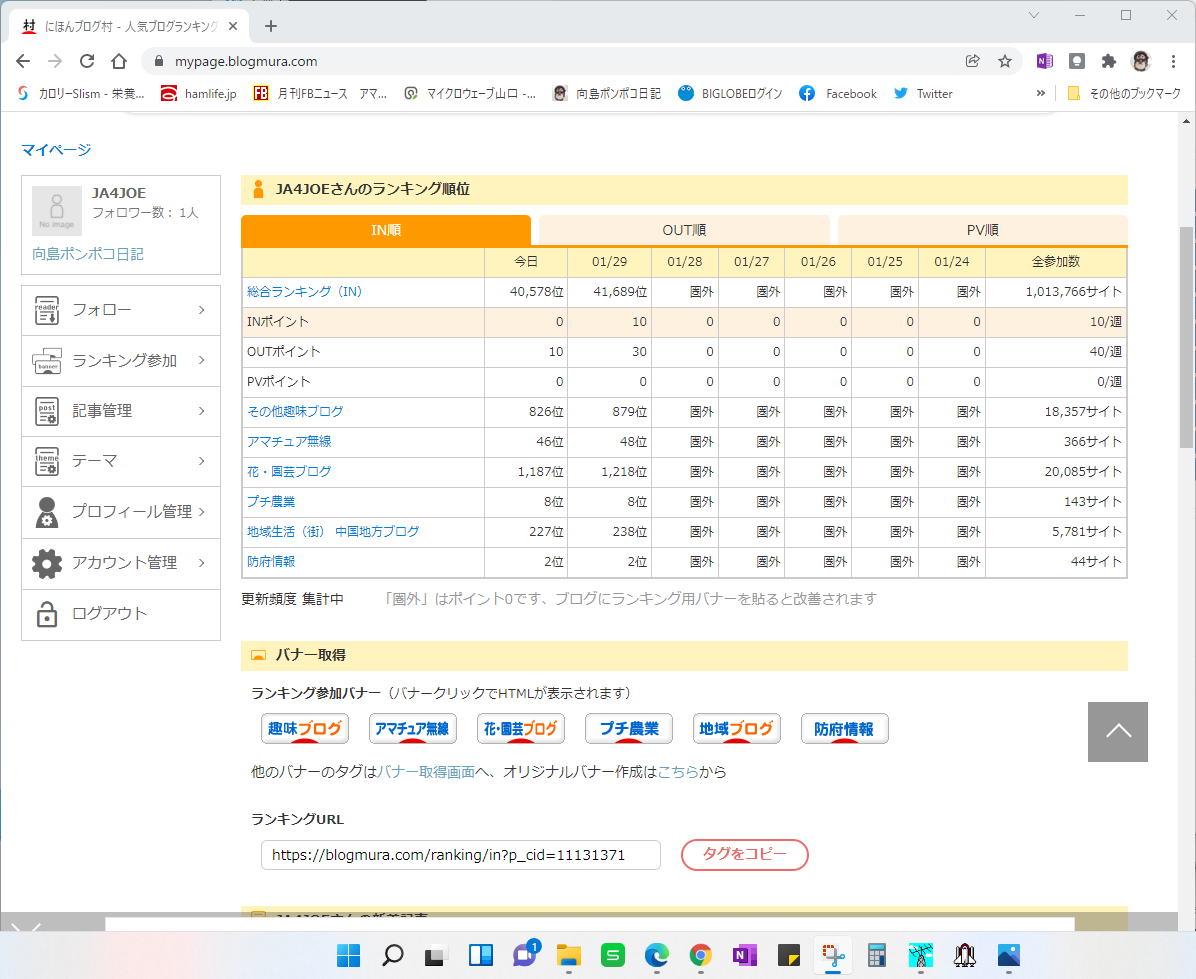Open the マイページ link
Screen dimensions: 1196x979
point(56,149)
